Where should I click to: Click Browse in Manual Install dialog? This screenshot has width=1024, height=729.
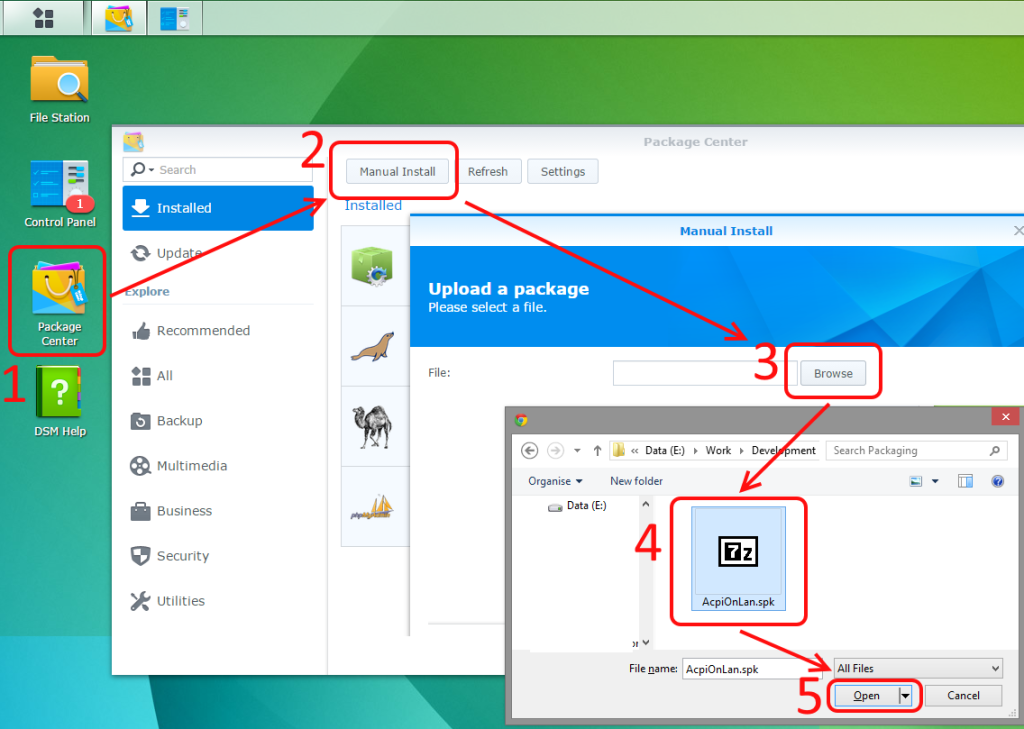point(833,373)
